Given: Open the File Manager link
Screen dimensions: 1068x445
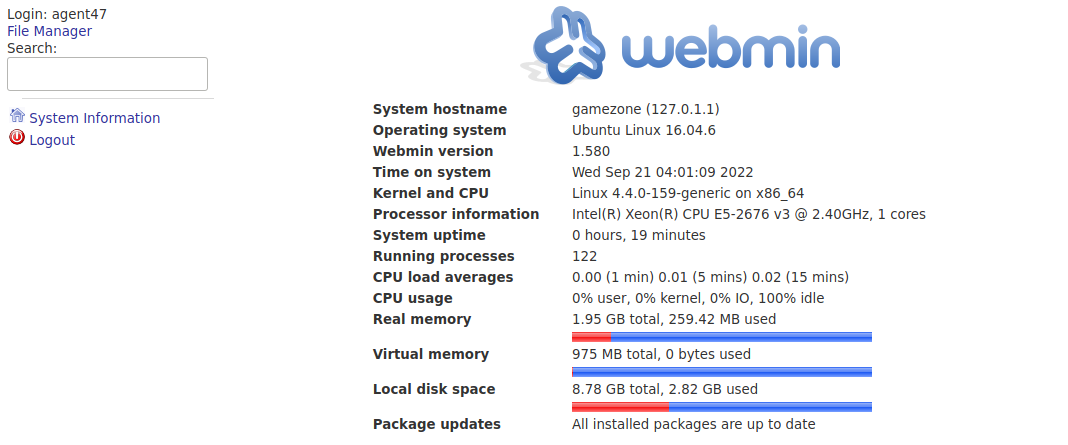Looking at the screenshot, I should click(x=49, y=31).
